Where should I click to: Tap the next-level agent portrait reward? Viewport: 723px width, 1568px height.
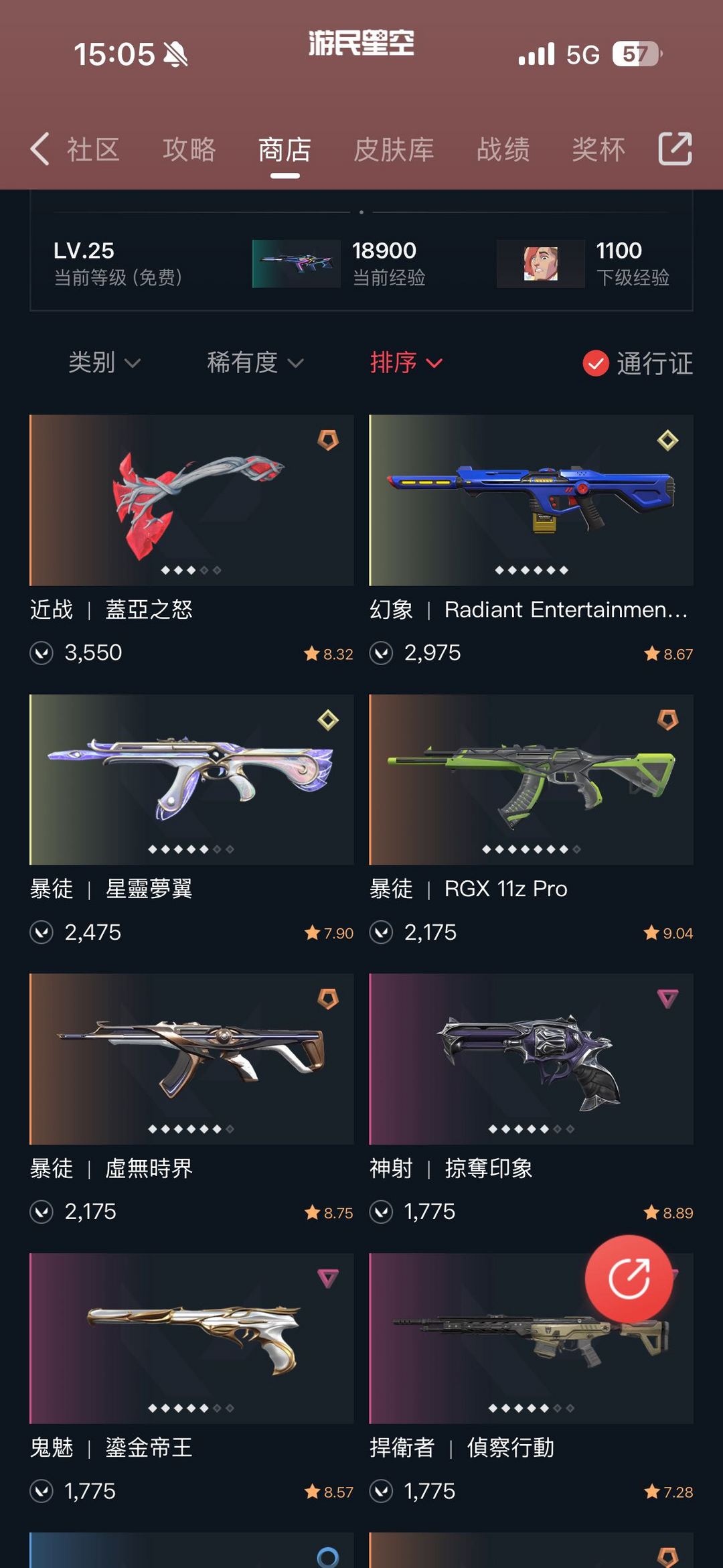click(541, 264)
